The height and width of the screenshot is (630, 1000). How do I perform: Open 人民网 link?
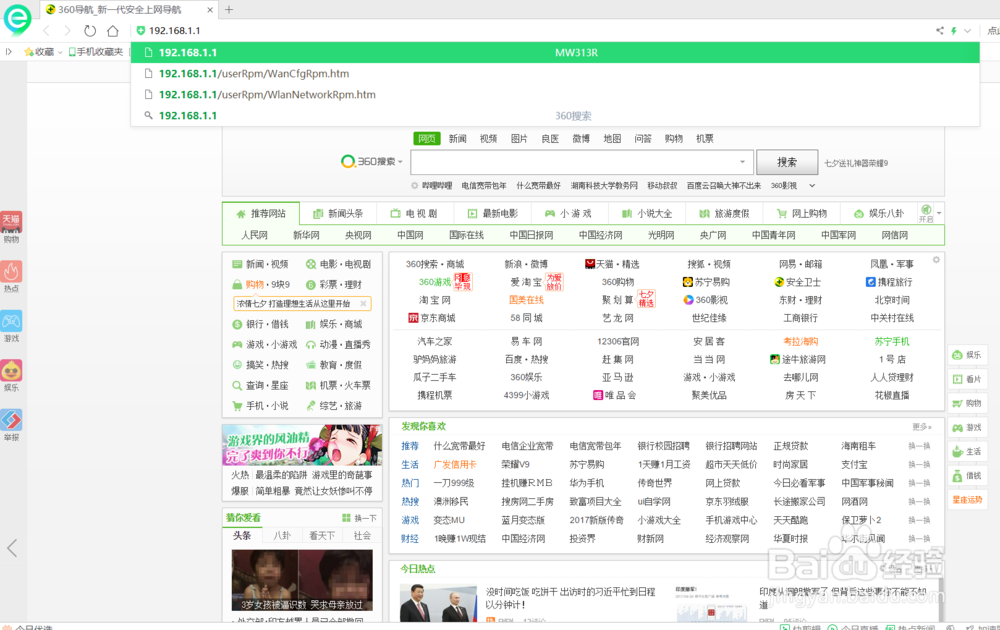[254, 235]
